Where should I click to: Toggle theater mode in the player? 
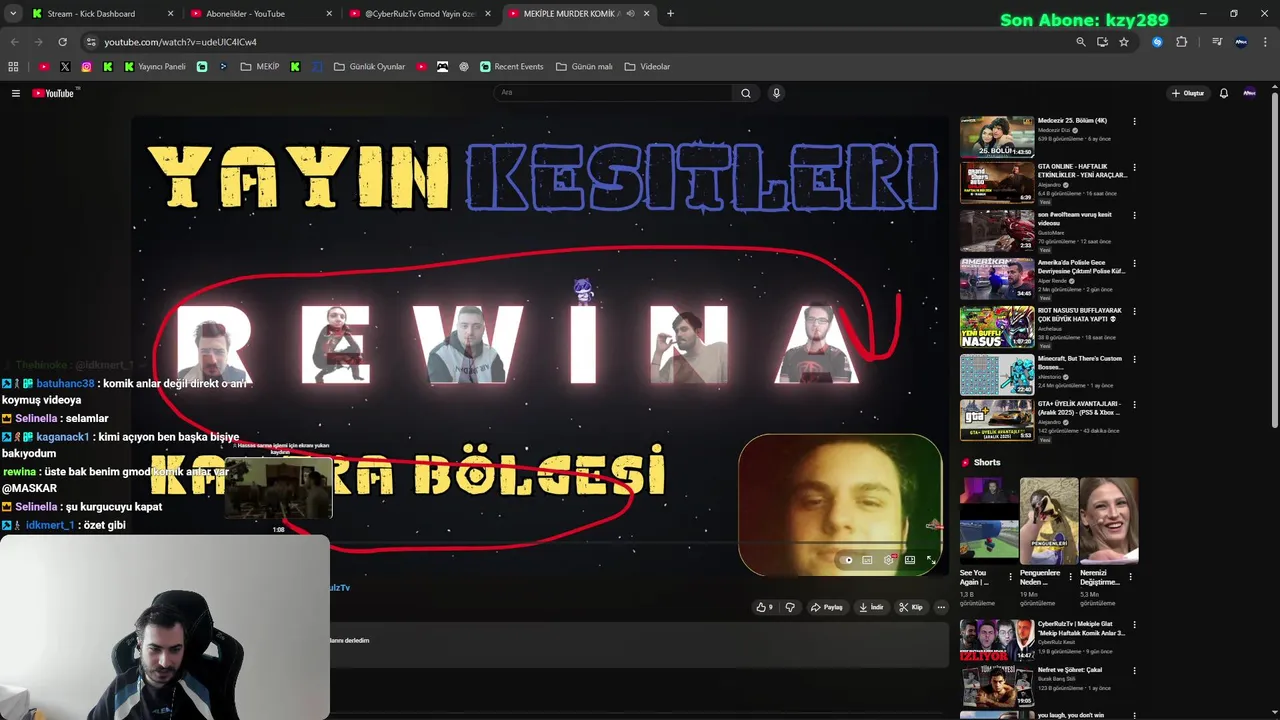coord(910,560)
